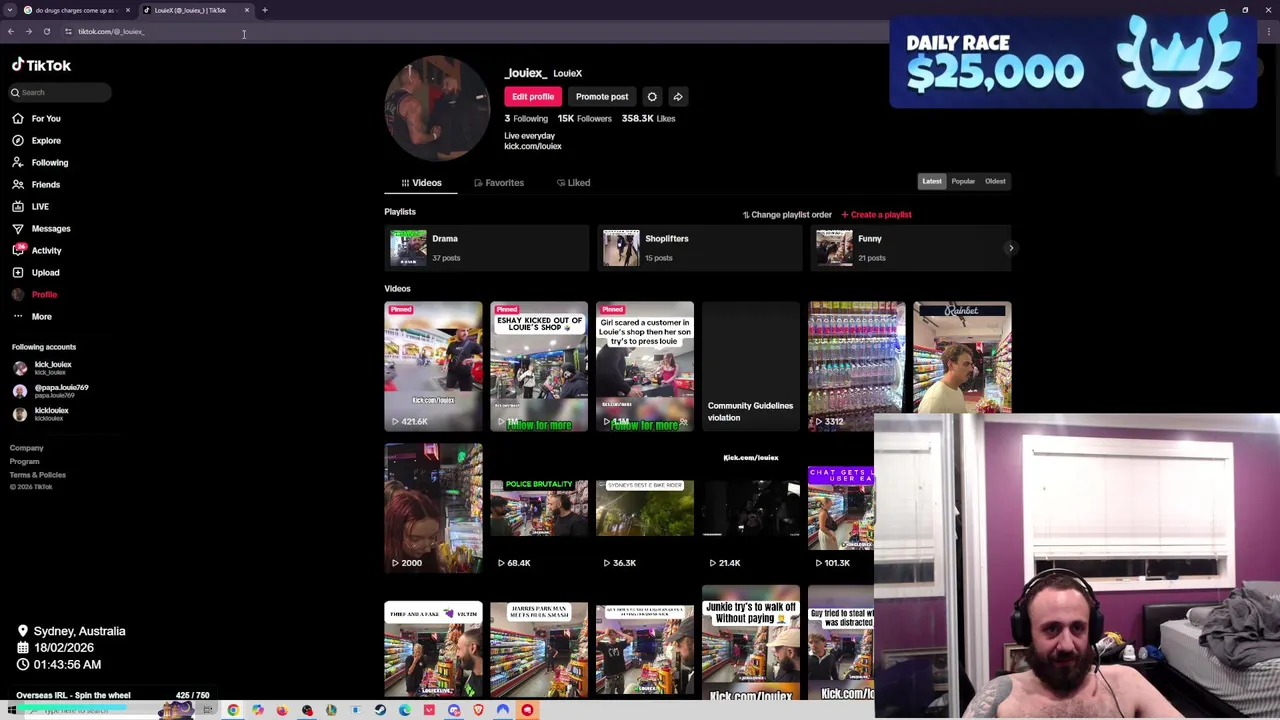Screen dimensions: 1280x720
Task: Open Profile in sidebar
Action: (x=35, y=294)
